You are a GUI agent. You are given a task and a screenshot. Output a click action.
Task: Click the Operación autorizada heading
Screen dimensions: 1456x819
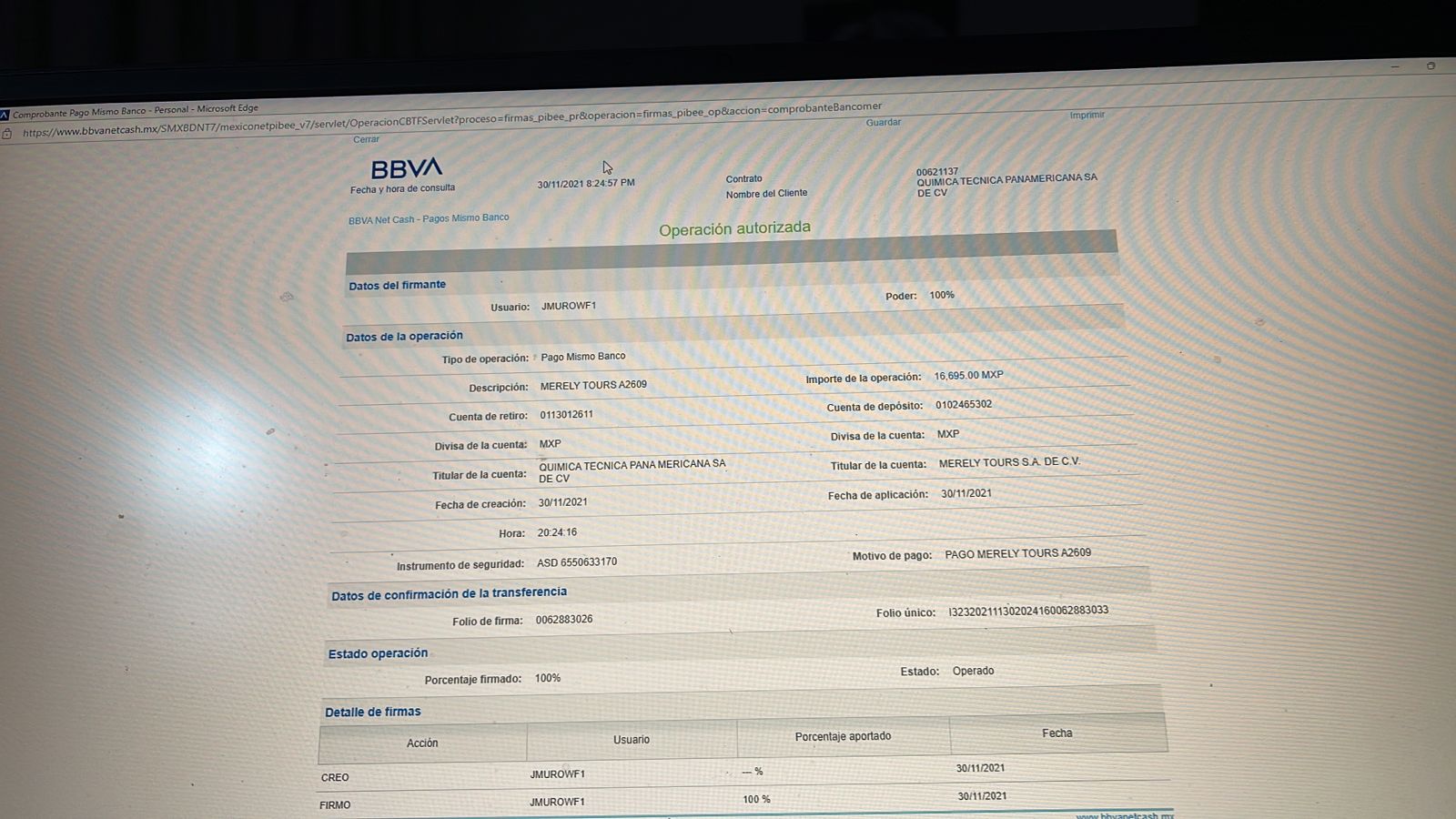(x=734, y=228)
